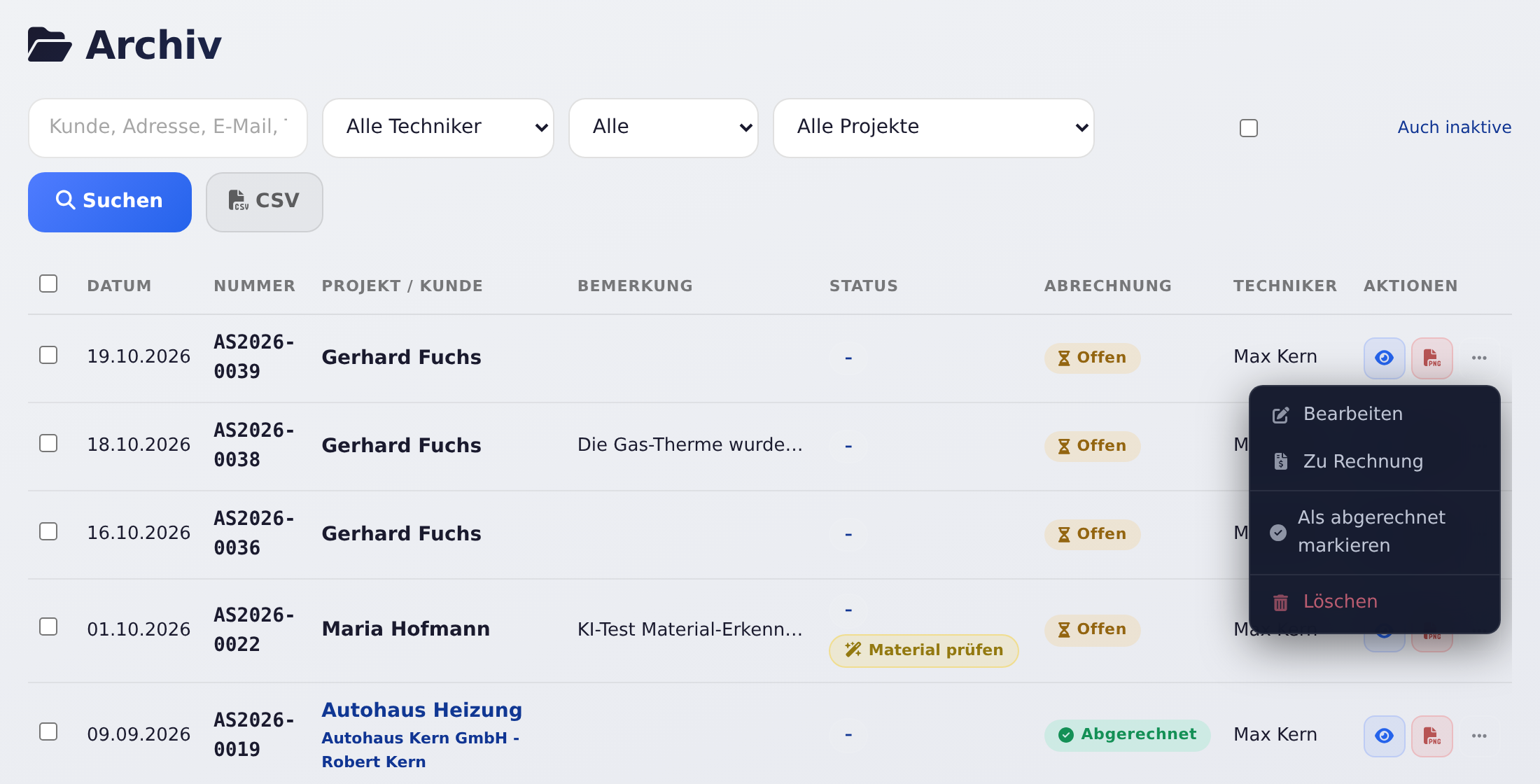
Task: View report AS2026-0019 with eye icon
Action: (x=1384, y=736)
